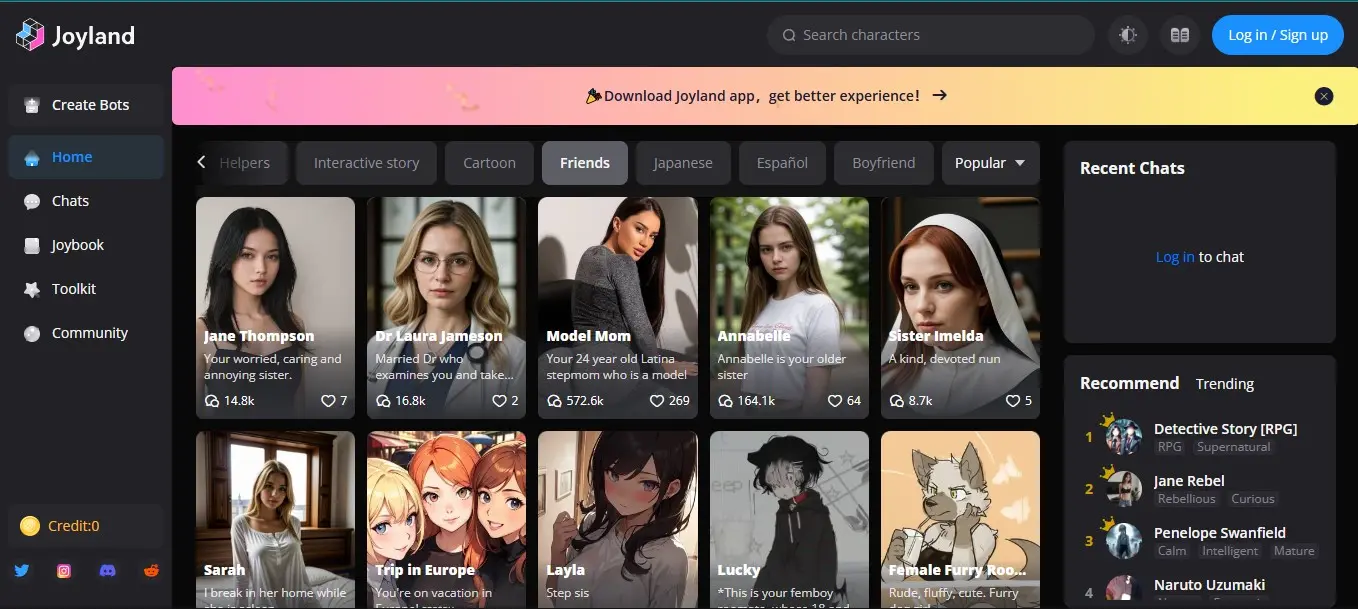The width and height of the screenshot is (1358, 609).
Task: Select the Cartoon category tab
Action: [489, 163]
